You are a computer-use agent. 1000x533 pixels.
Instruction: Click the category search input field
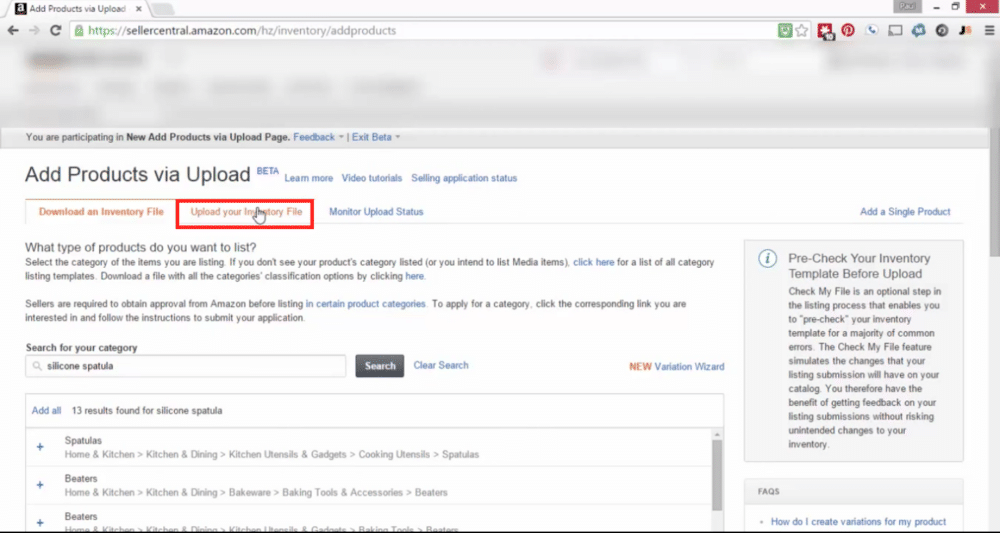click(186, 366)
